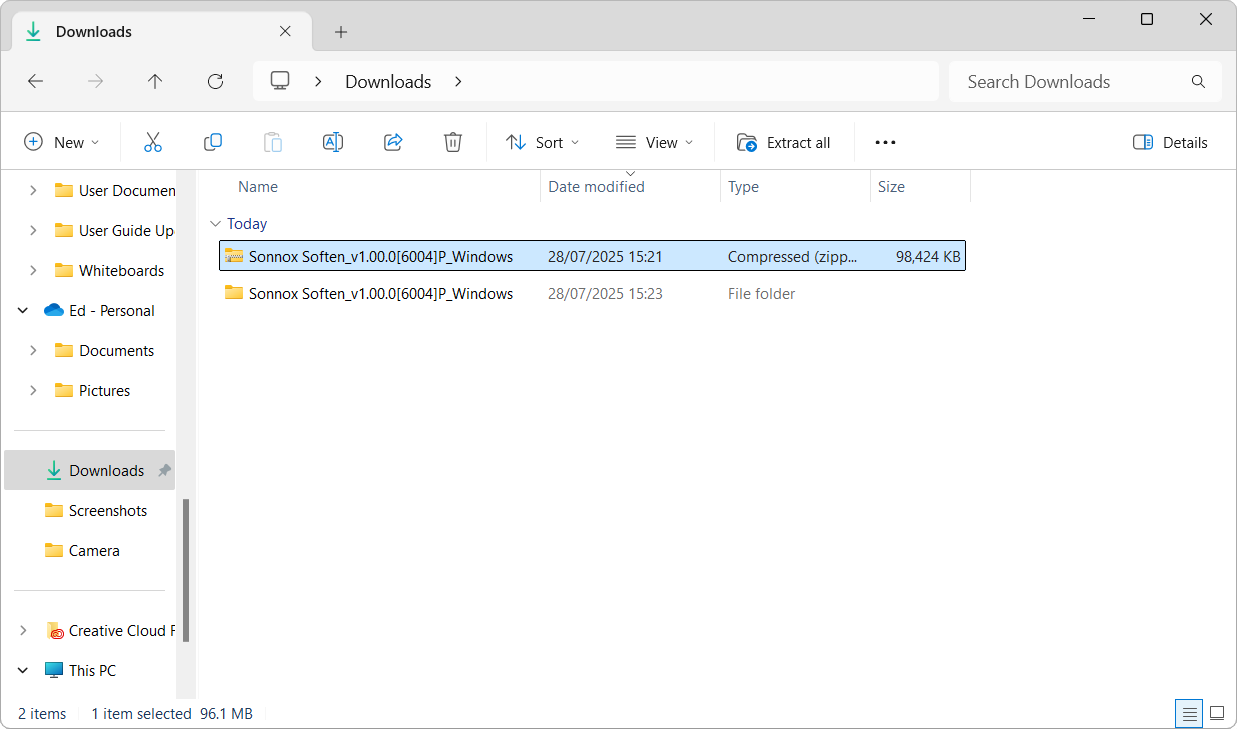
Task: Click the Paste clipboard icon
Action: click(x=273, y=142)
